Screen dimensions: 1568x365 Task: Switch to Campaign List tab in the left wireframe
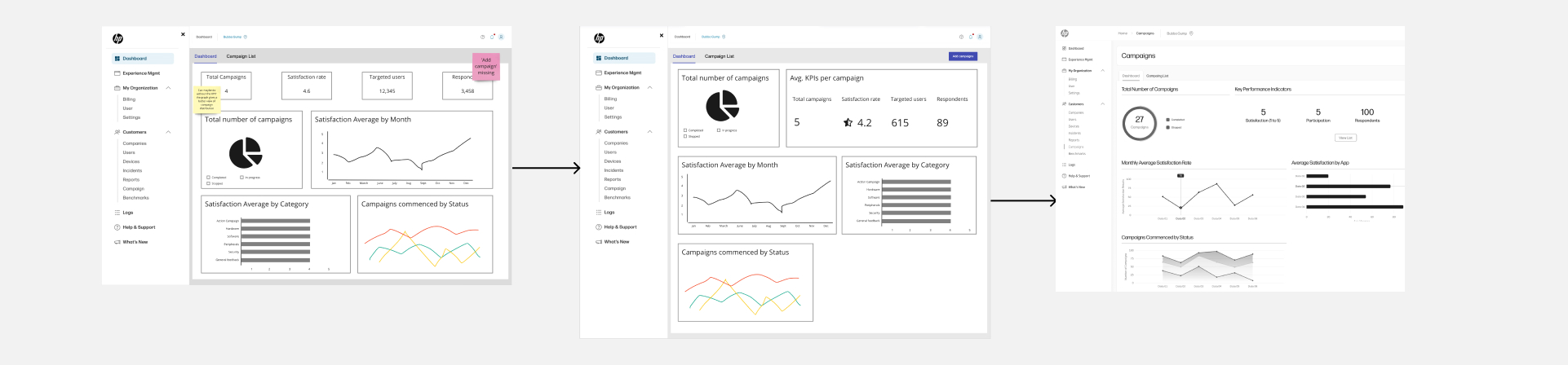(241, 56)
